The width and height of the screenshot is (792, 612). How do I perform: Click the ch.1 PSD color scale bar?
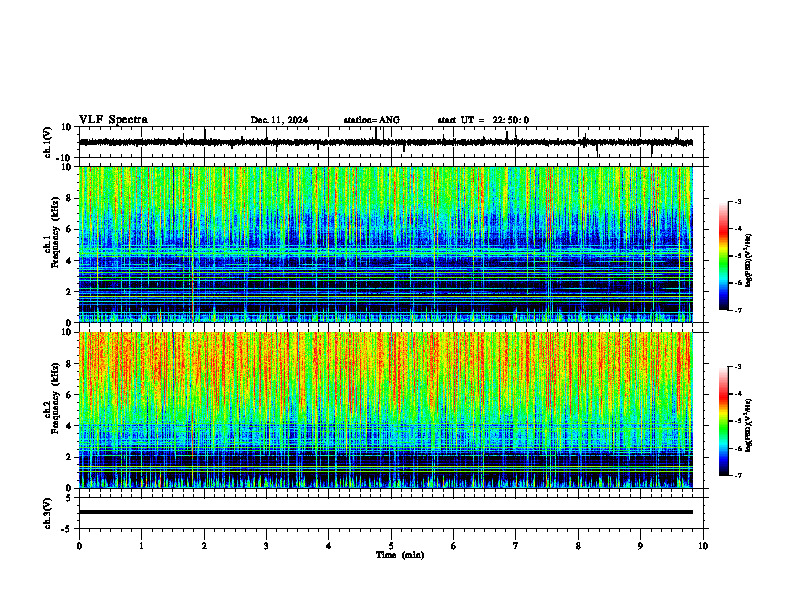[723, 256]
